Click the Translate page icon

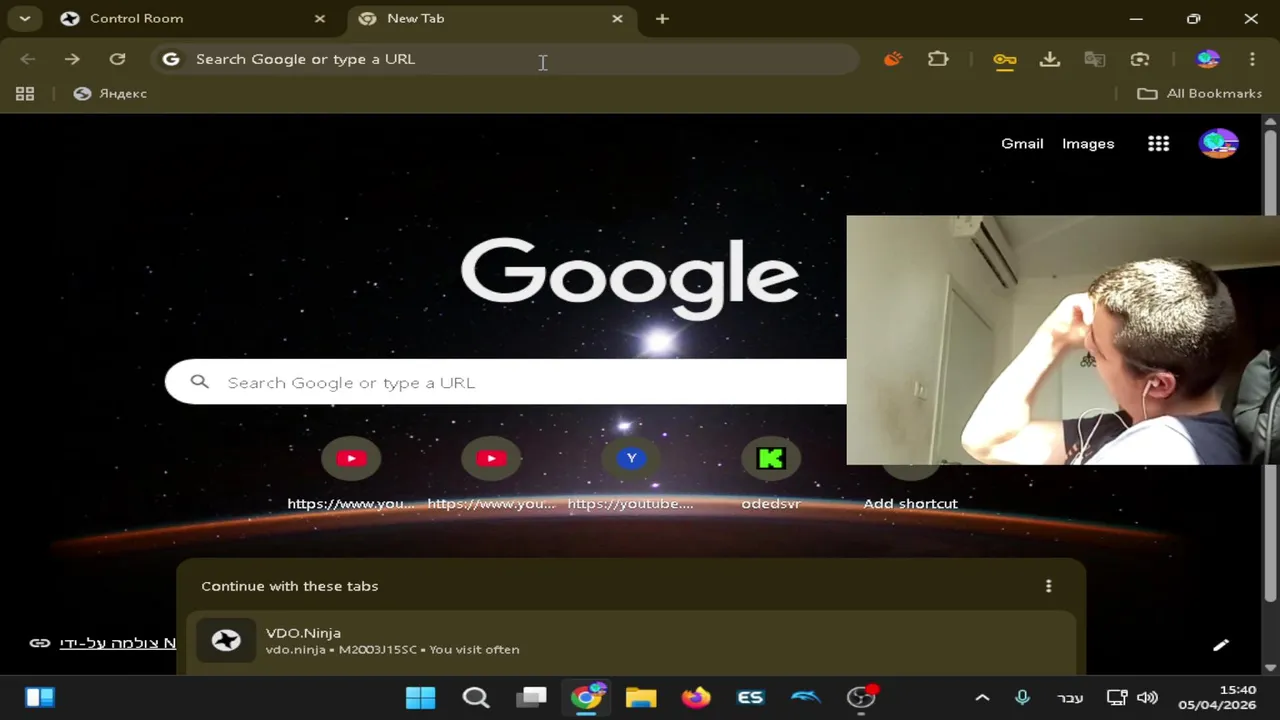[x=1095, y=60]
